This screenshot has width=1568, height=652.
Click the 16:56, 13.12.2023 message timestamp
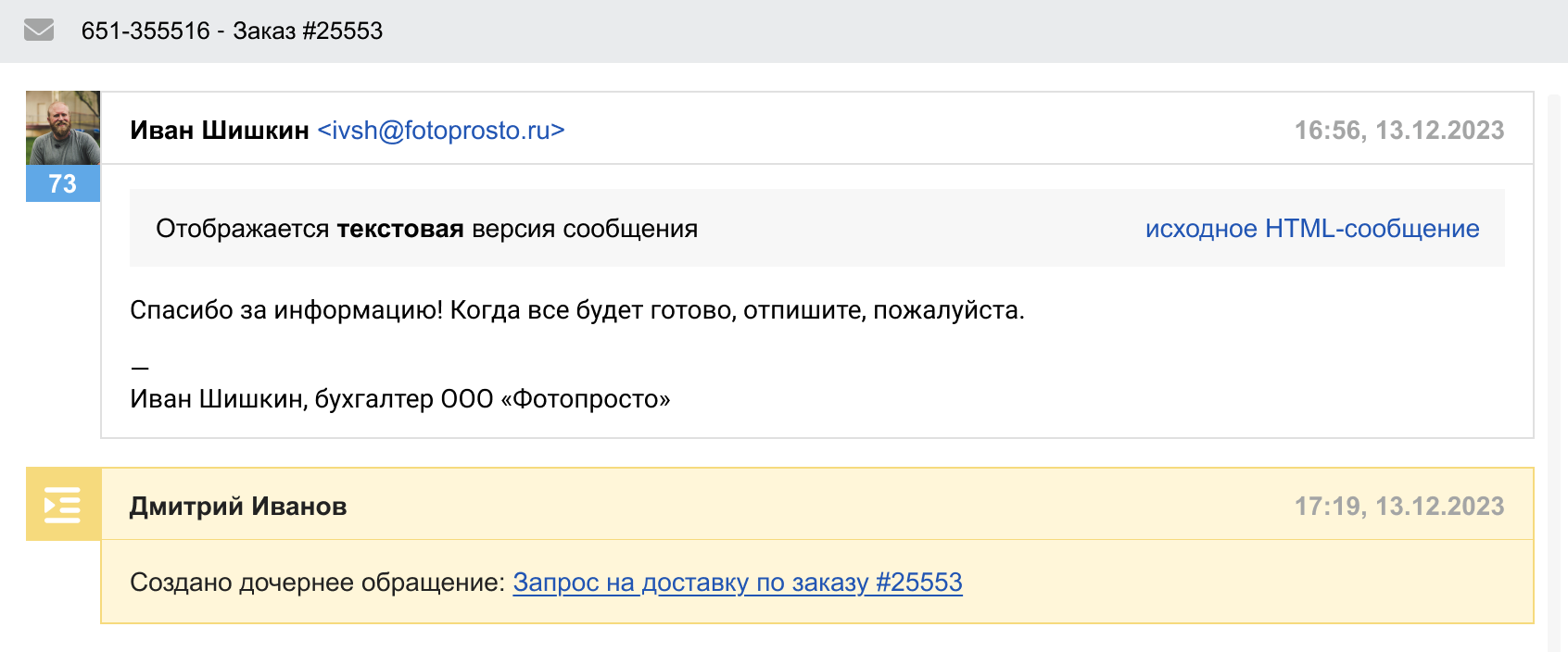point(1398,131)
